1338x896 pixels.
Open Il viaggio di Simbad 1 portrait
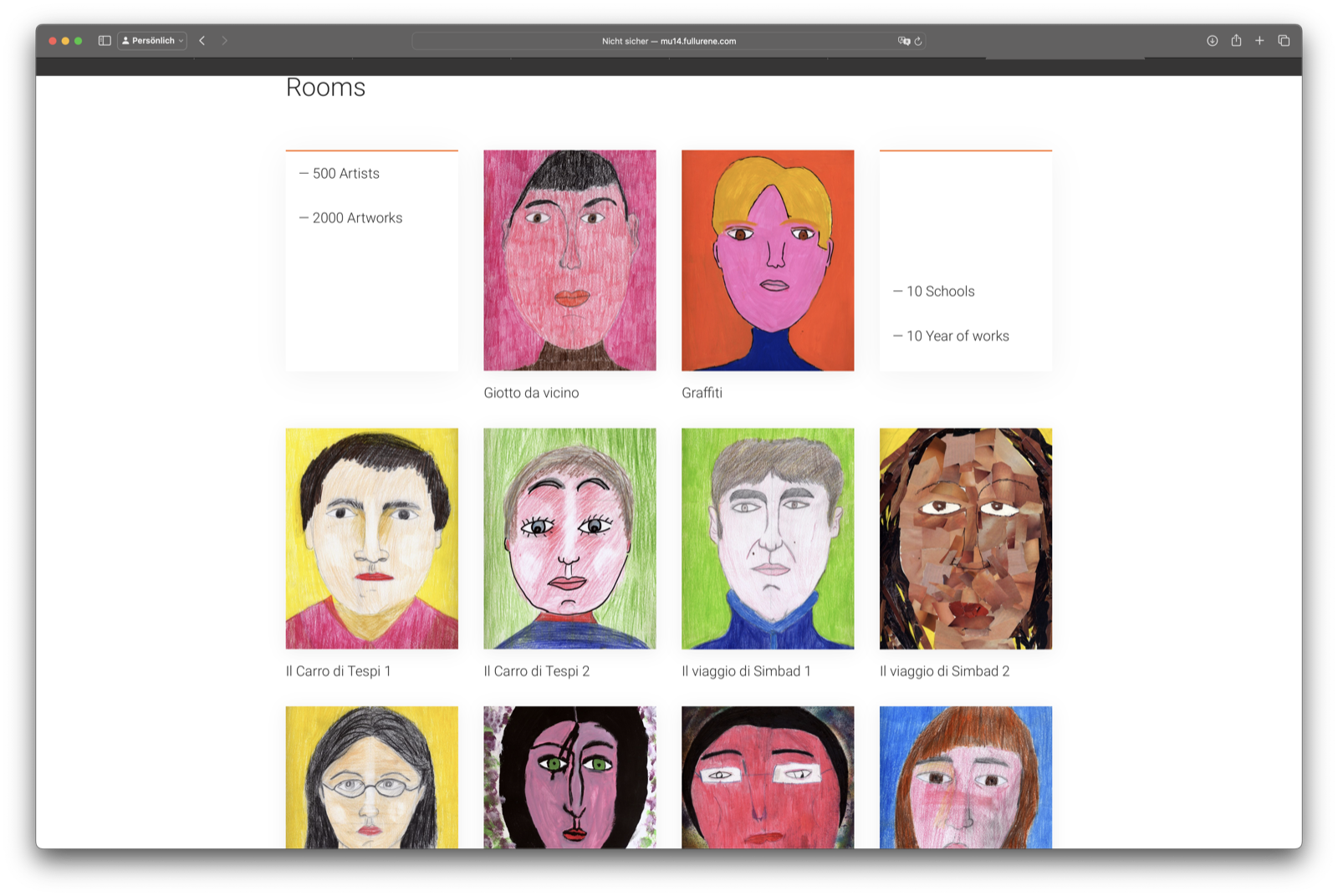pos(768,538)
